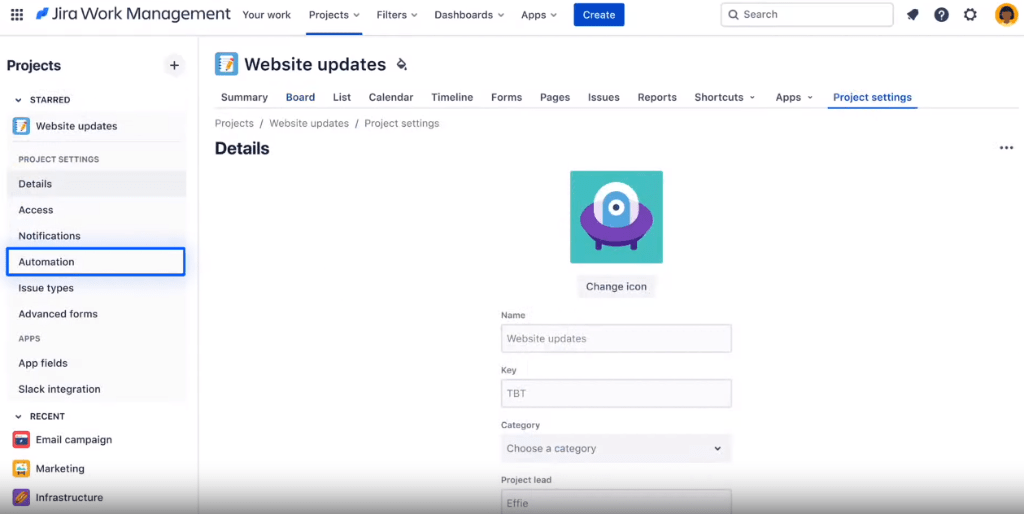
Task: Open Automation settings
Action: point(96,262)
